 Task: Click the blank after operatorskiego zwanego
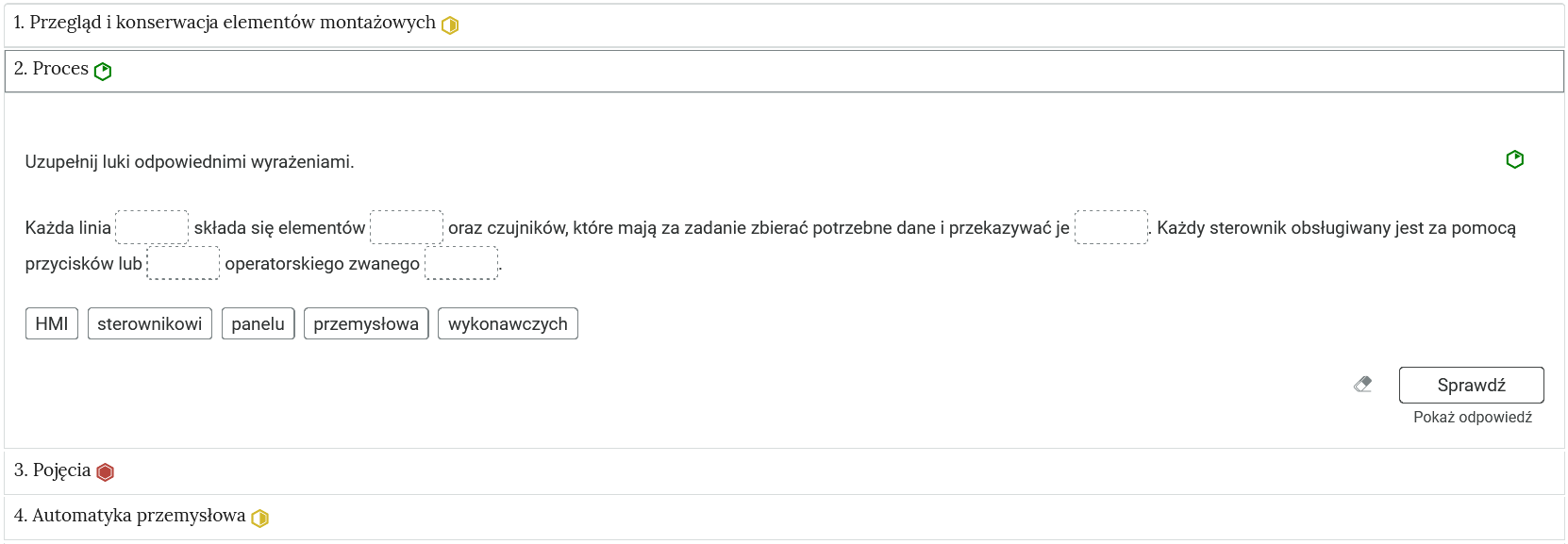pyautogui.click(x=460, y=263)
